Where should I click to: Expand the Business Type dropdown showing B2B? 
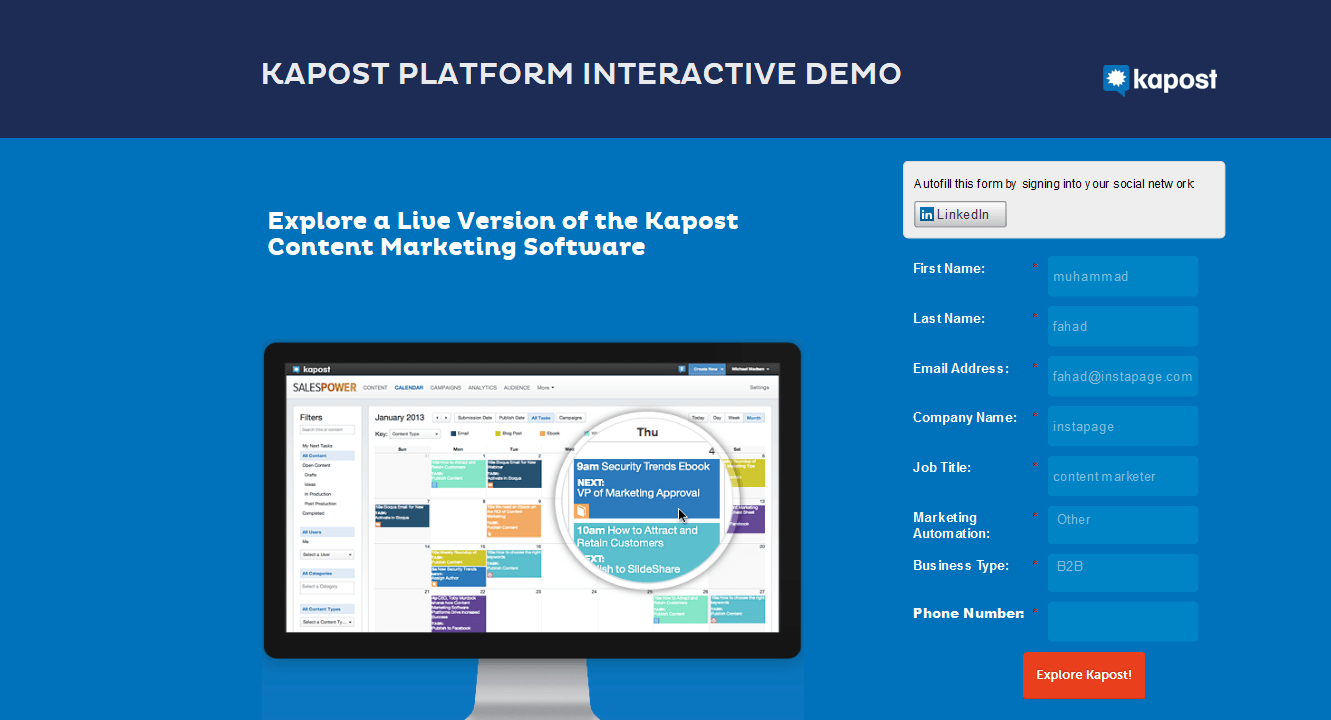(x=1122, y=572)
